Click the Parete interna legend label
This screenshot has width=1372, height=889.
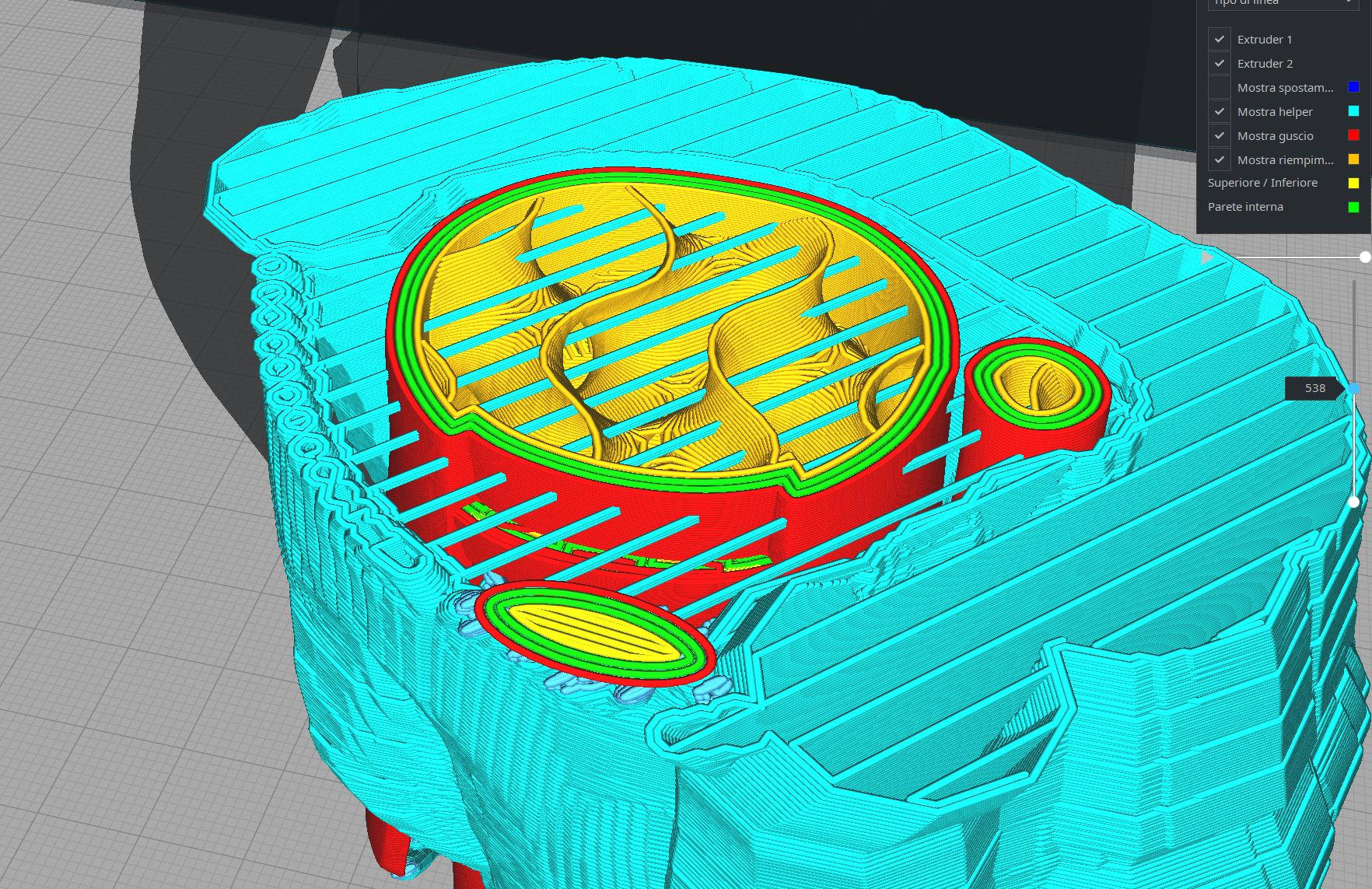click(x=1245, y=207)
